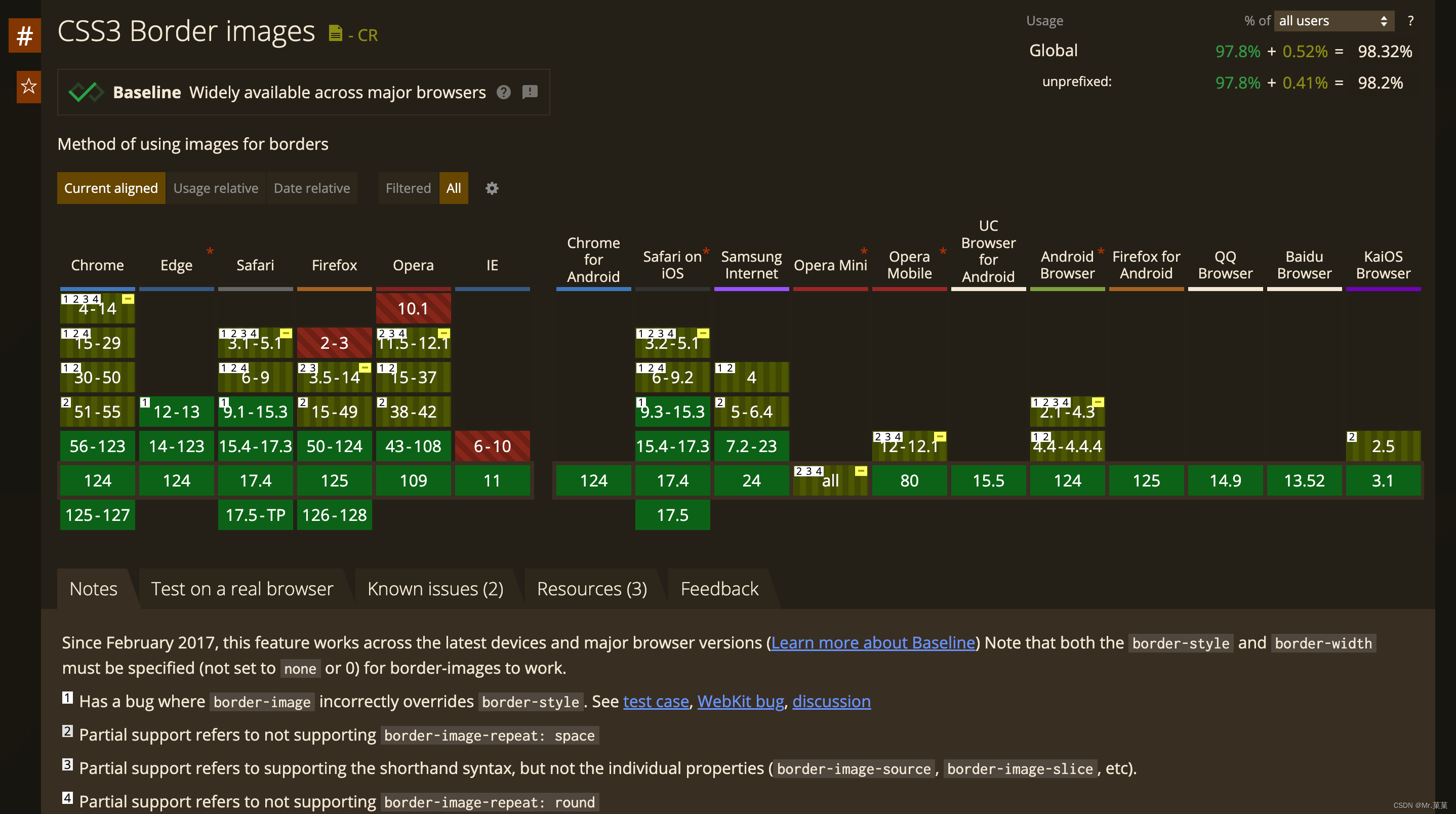Screen dimensions: 1456x814
Task: Switch to Usage relative view
Action: tap(215, 188)
